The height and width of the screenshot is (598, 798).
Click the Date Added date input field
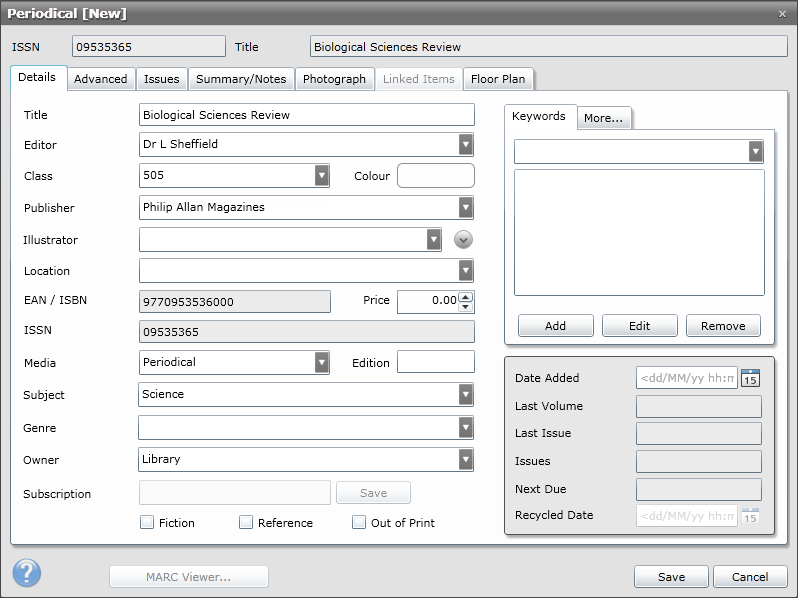click(687, 378)
